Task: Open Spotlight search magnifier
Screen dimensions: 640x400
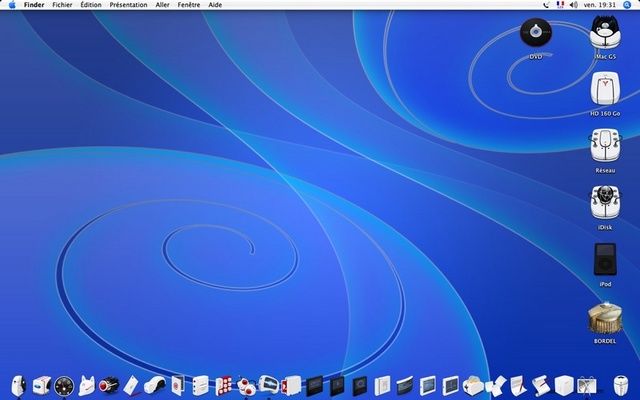Action: pyautogui.click(x=627, y=5)
